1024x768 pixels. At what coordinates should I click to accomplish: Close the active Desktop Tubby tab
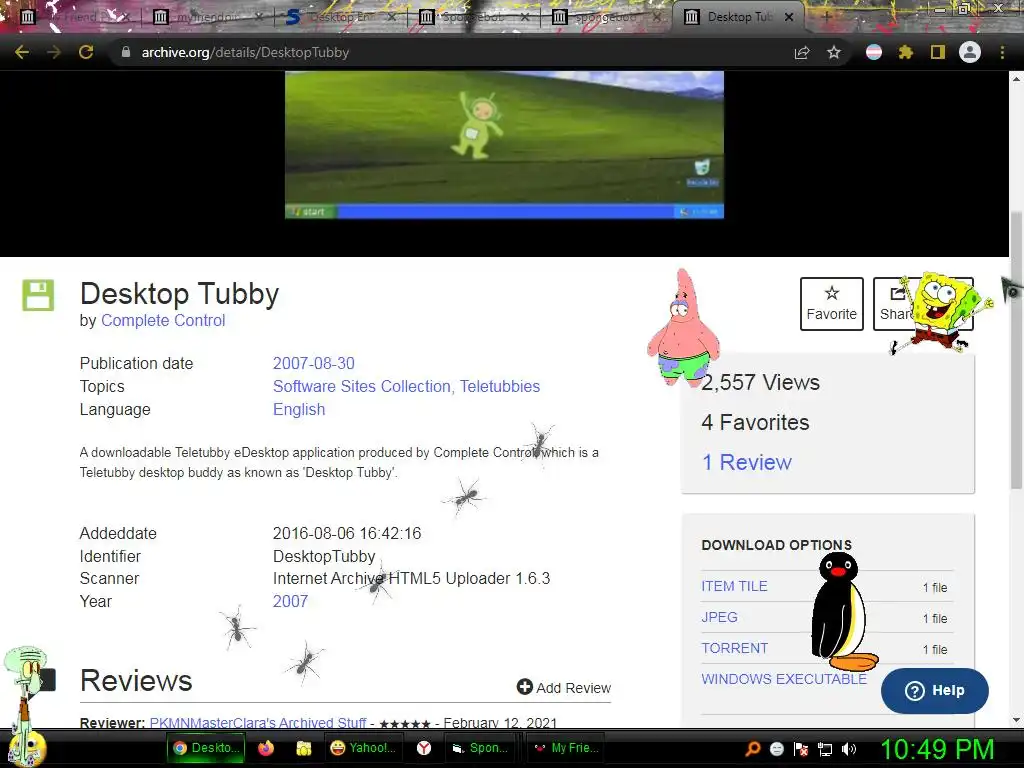click(789, 17)
